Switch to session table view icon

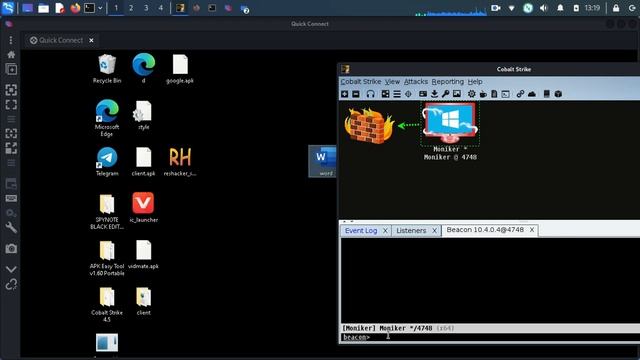tap(397, 94)
